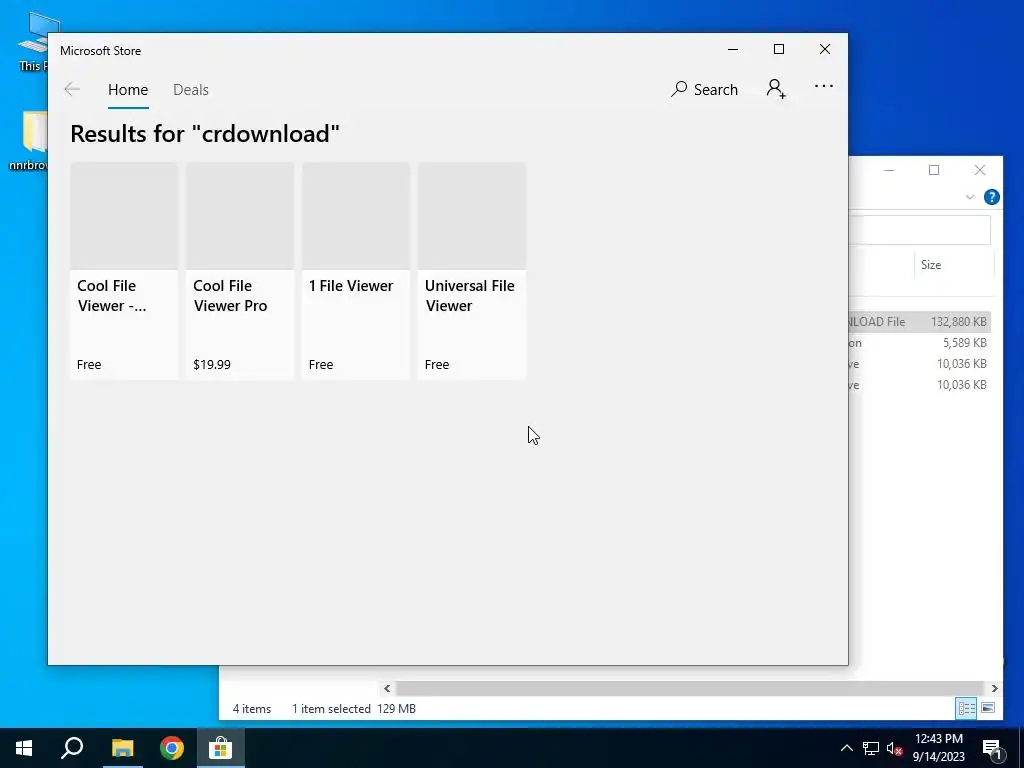Viewport: 1024px width, 768px height.
Task: Open Cool File Viewer Pro card
Action: tap(240, 270)
